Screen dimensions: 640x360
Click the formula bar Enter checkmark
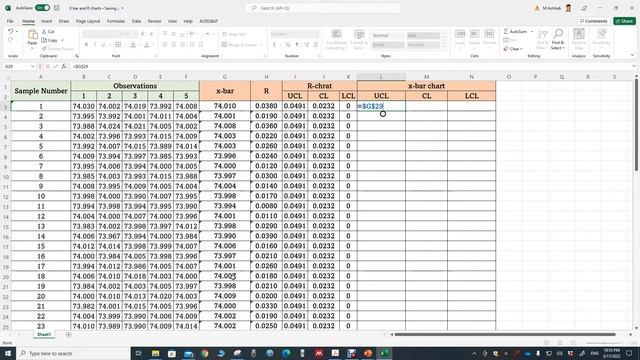(56, 66)
